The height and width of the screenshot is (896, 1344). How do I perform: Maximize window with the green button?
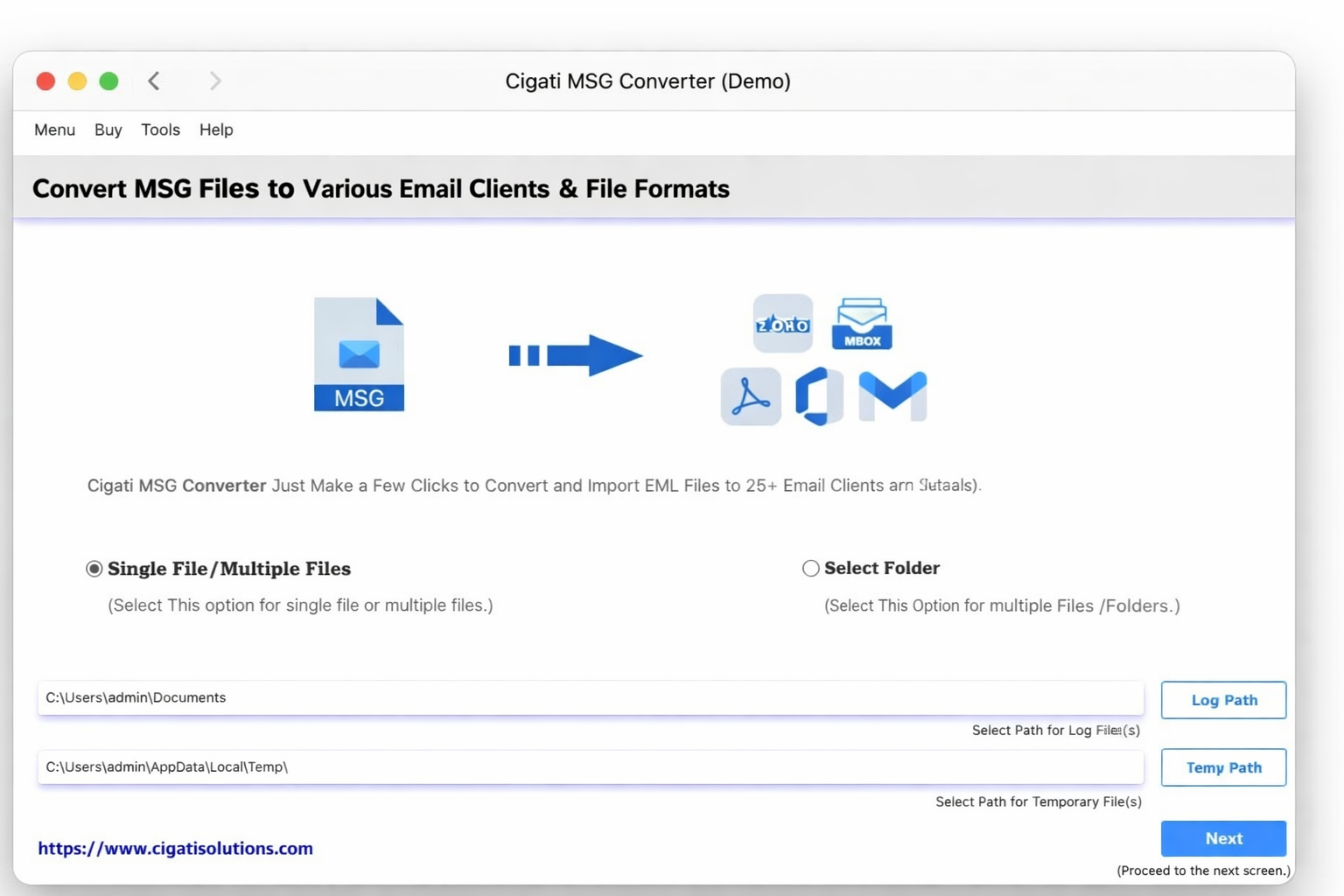click(108, 81)
